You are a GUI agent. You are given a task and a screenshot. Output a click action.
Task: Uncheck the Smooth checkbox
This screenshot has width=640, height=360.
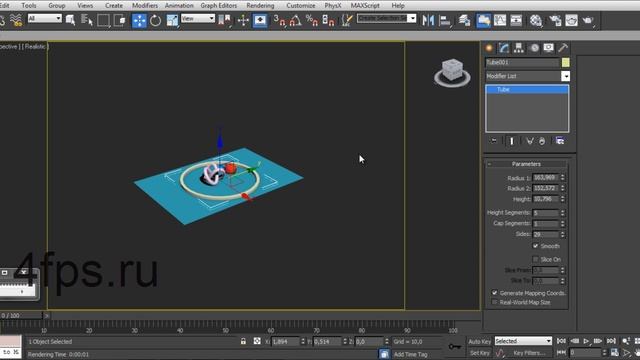click(x=536, y=246)
